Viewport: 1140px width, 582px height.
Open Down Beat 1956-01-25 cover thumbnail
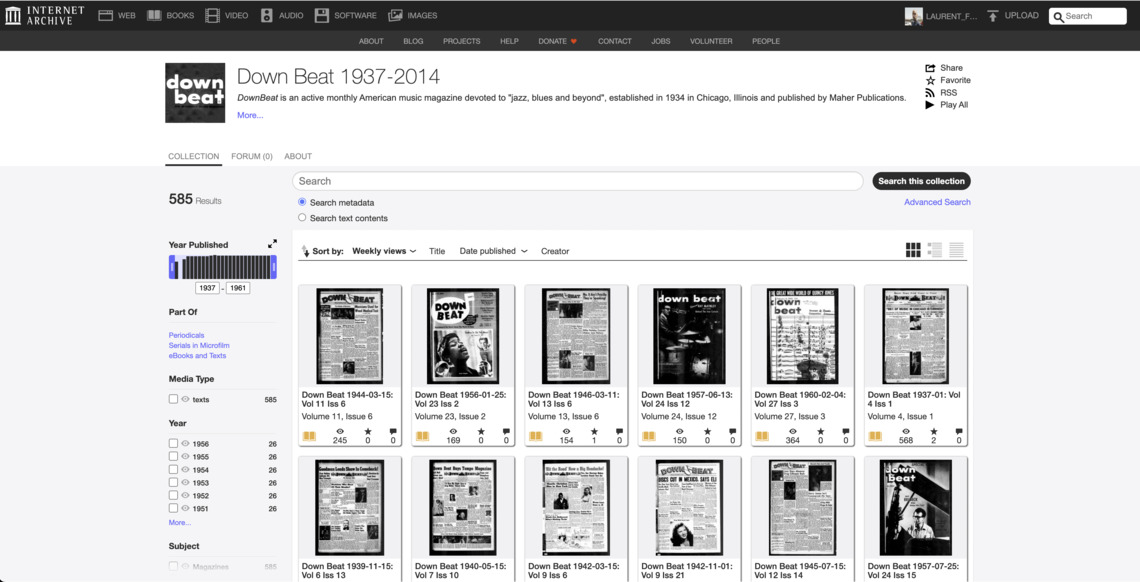[x=463, y=336]
